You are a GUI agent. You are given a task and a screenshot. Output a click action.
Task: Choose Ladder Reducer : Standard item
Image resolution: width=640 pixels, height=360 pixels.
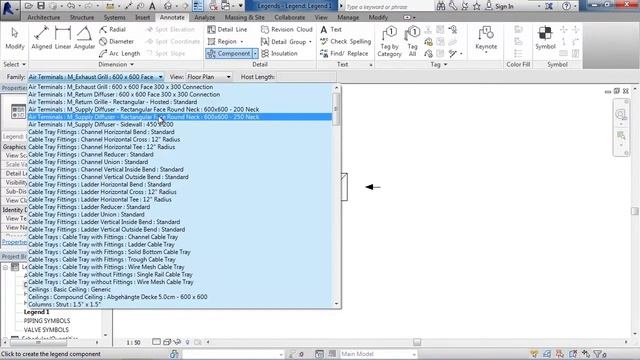tap(180, 207)
